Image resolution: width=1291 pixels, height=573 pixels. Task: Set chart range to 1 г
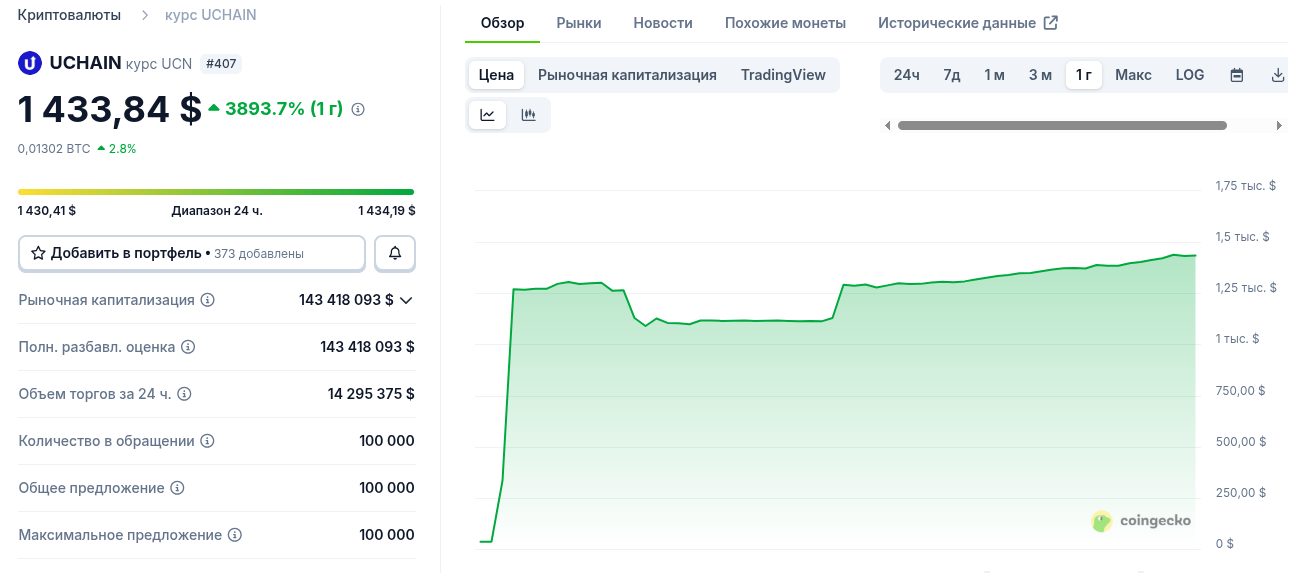tap(1084, 75)
